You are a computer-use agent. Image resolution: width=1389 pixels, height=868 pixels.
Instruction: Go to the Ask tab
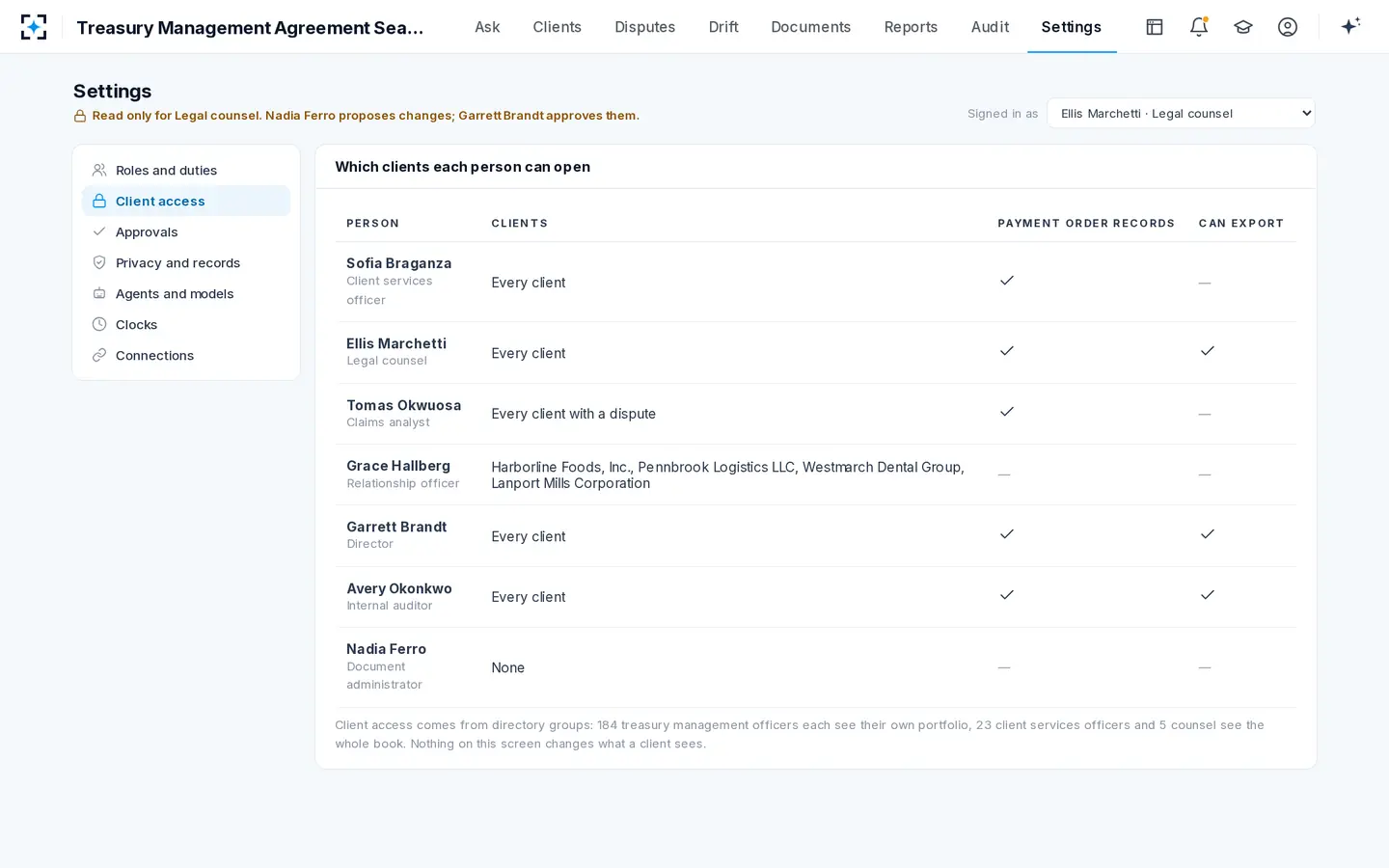487,27
